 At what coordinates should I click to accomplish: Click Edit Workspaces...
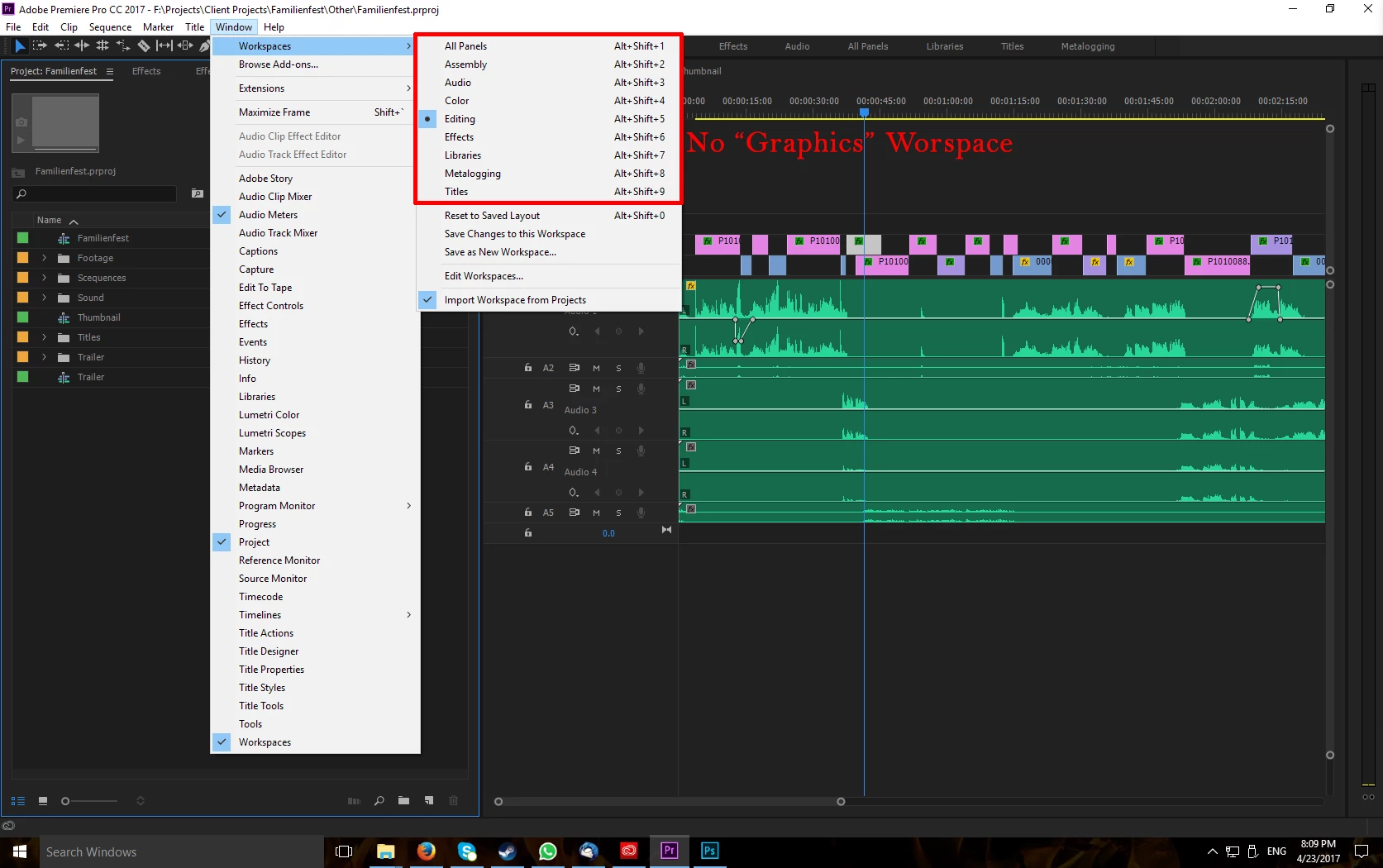[549, 276]
